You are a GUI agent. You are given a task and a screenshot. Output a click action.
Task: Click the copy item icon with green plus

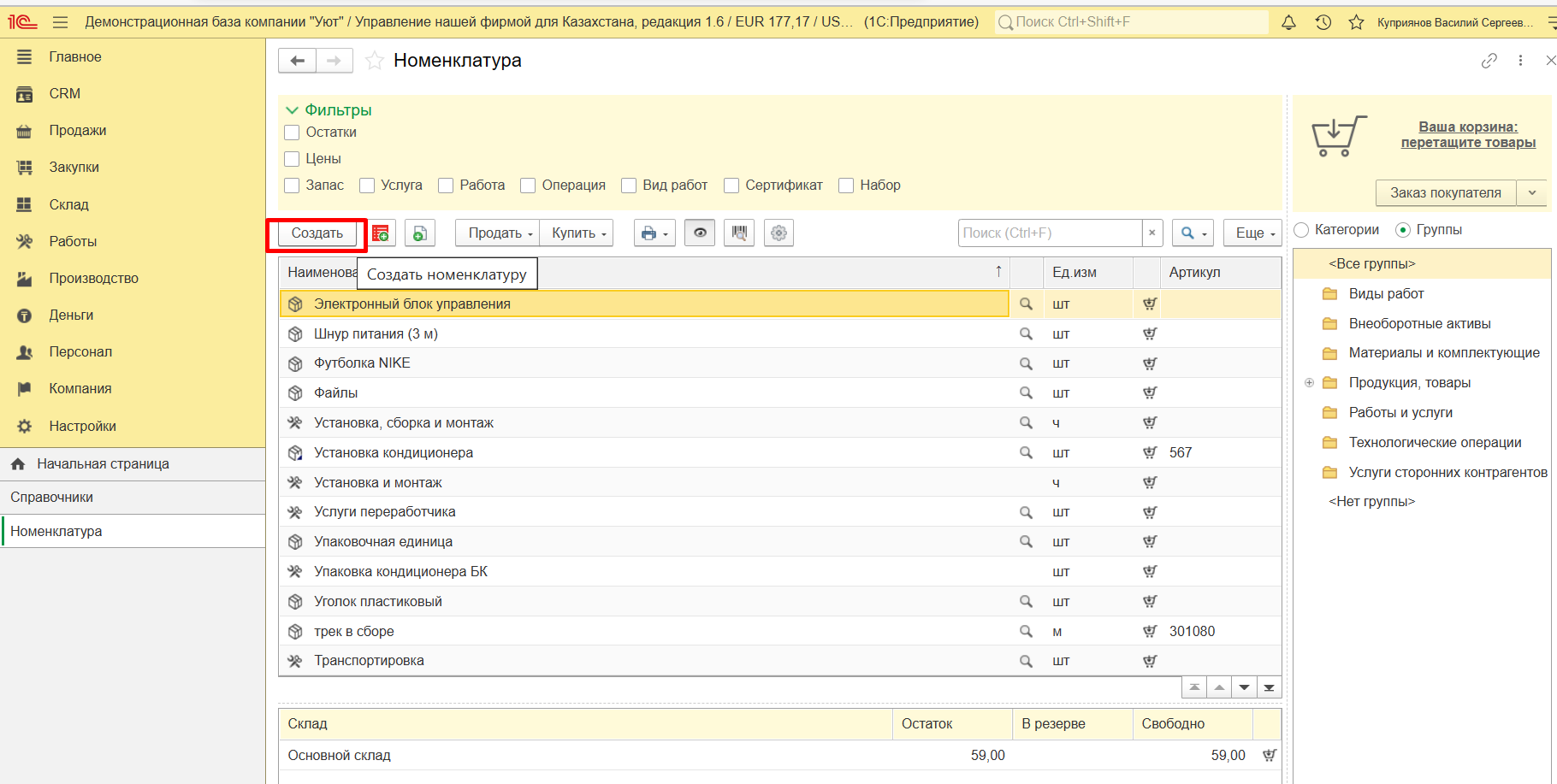click(420, 233)
